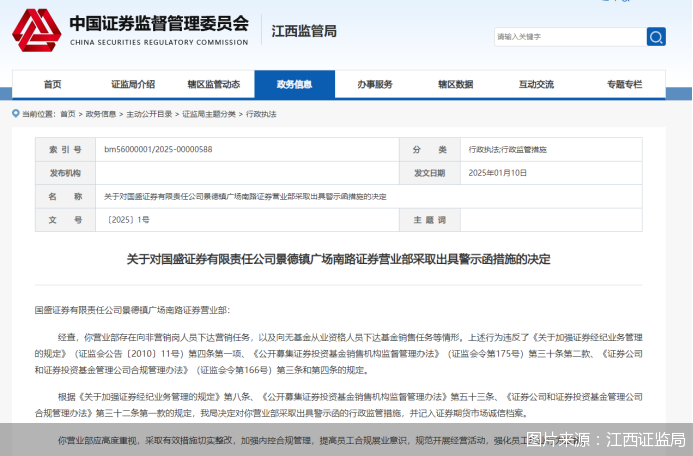693x456 pixels.
Task: Click the 江西监管局 header text
Action: (x=304, y=31)
